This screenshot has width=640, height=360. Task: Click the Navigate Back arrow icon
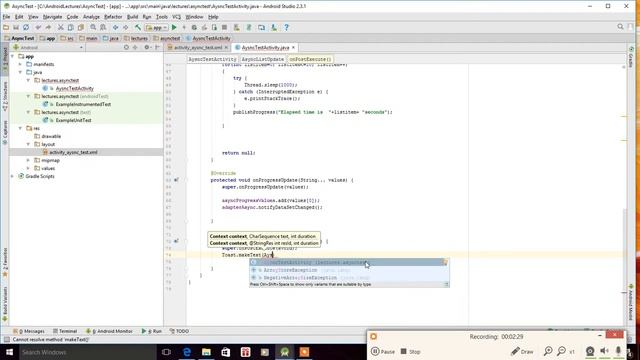(x=116, y=27)
